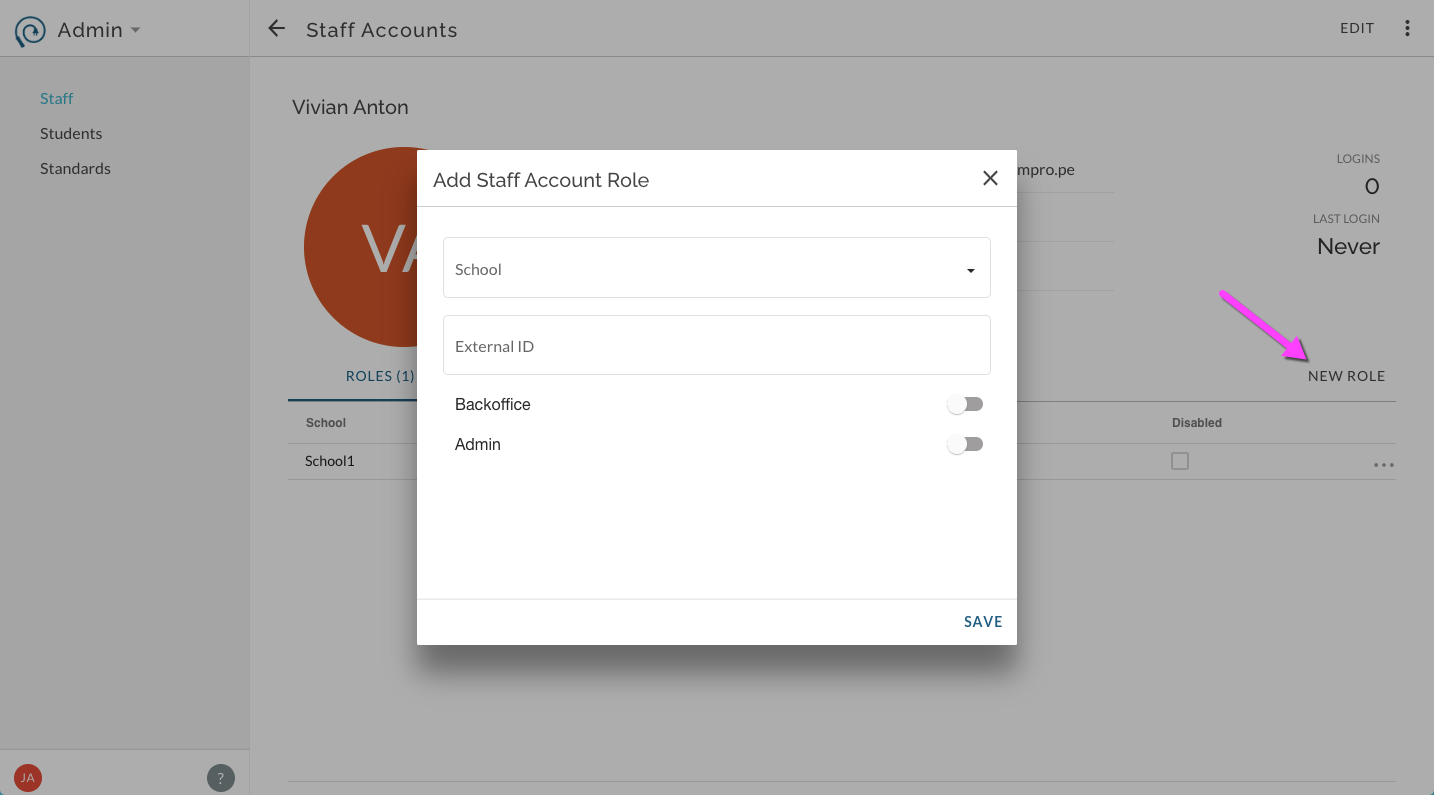This screenshot has height=795, width=1434.
Task: Select Standards in the sidebar
Action: point(75,168)
